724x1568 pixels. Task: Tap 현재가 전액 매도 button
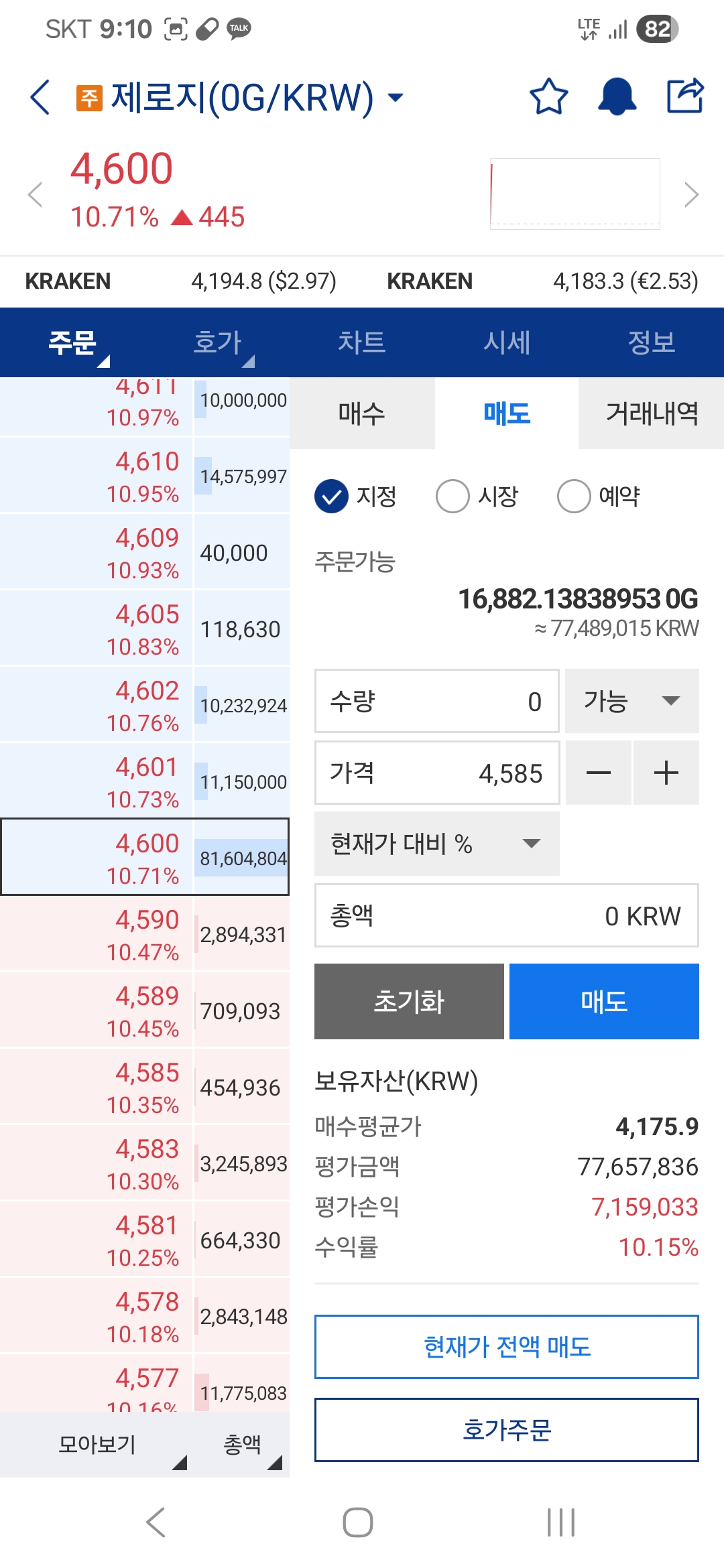tap(507, 1347)
